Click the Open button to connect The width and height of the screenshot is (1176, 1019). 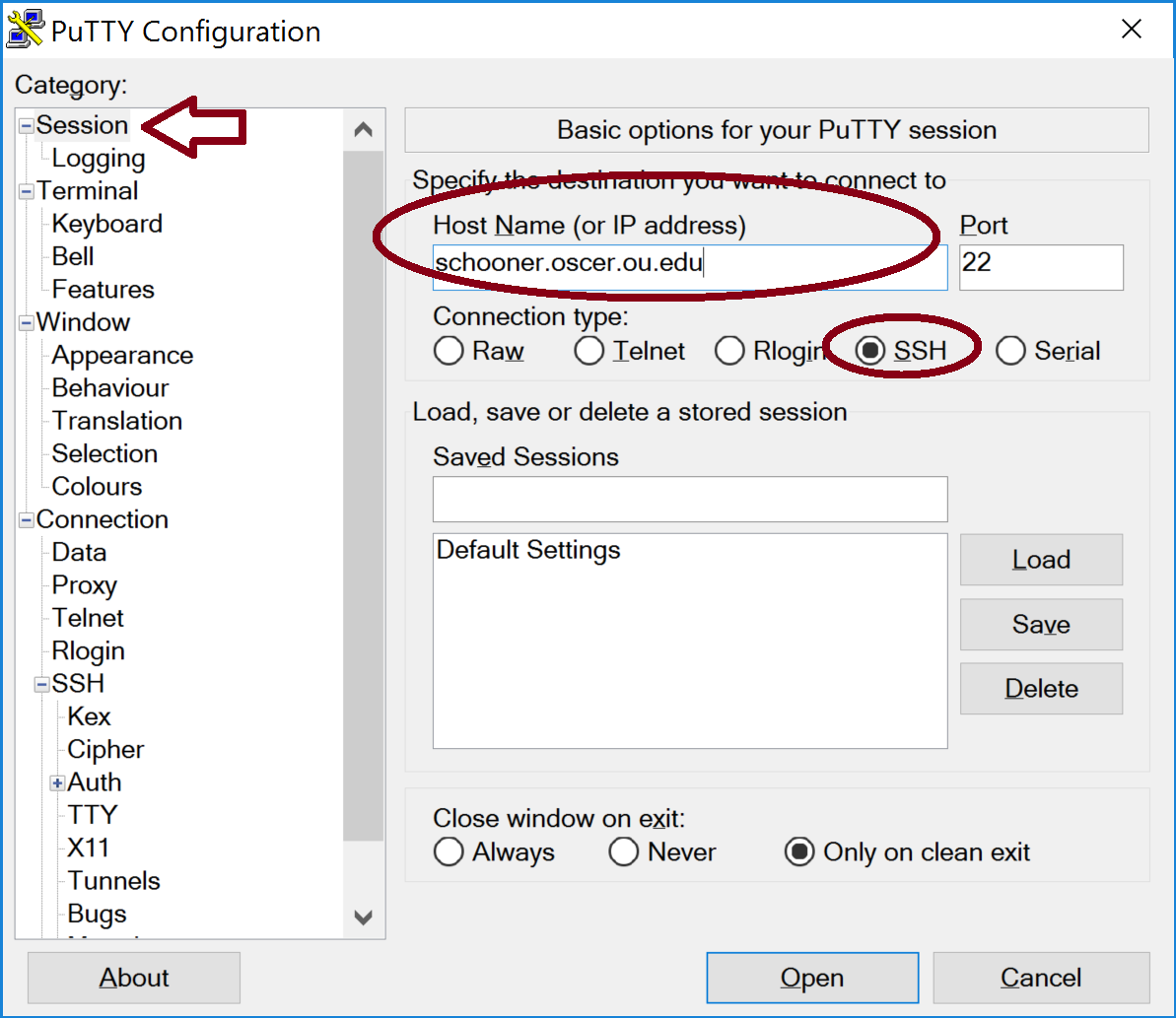click(x=812, y=978)
